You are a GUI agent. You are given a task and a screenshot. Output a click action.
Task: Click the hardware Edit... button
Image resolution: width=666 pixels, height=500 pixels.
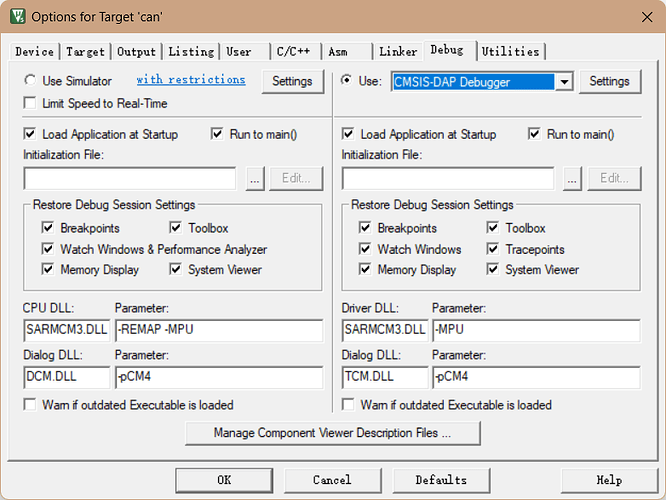(614, 178)
